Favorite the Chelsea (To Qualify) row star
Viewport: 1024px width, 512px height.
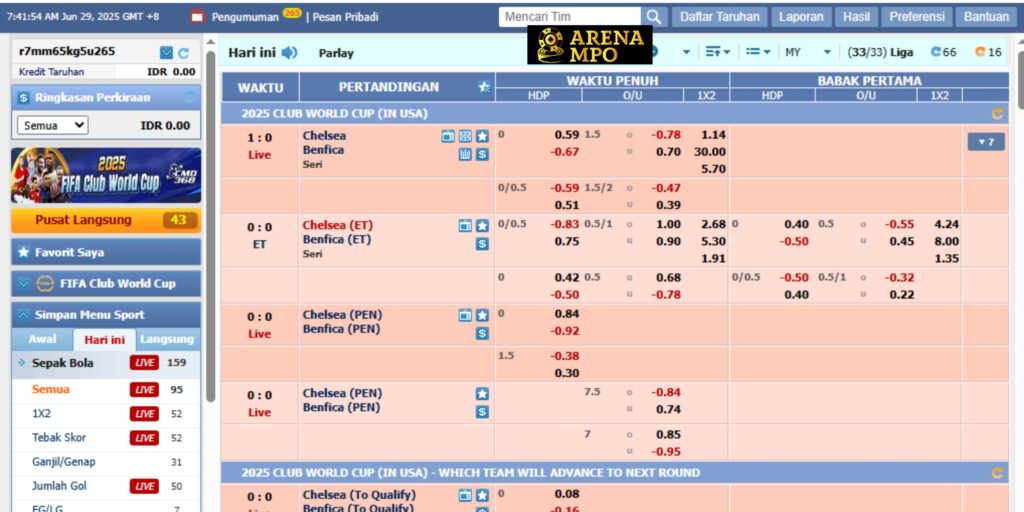pyautogui.click(x=482, y=495)
